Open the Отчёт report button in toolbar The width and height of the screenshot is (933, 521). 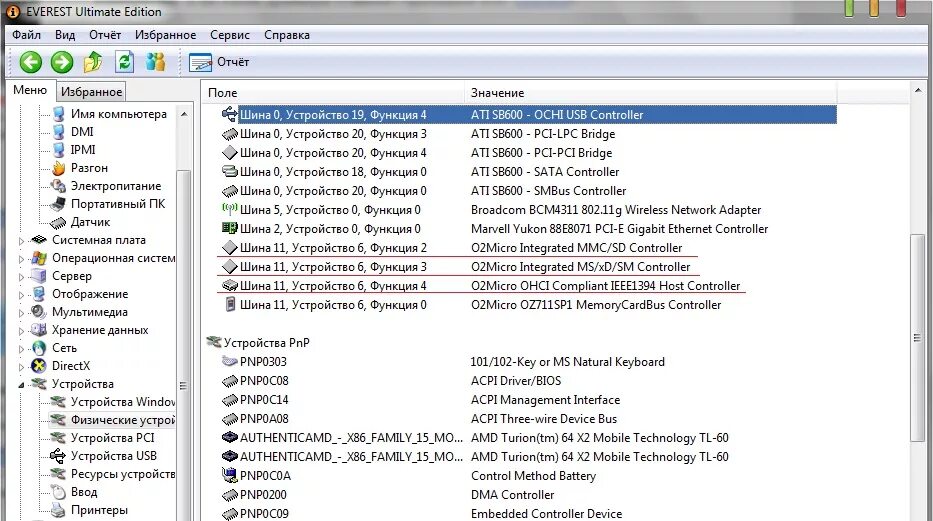[x=219, y=62]
